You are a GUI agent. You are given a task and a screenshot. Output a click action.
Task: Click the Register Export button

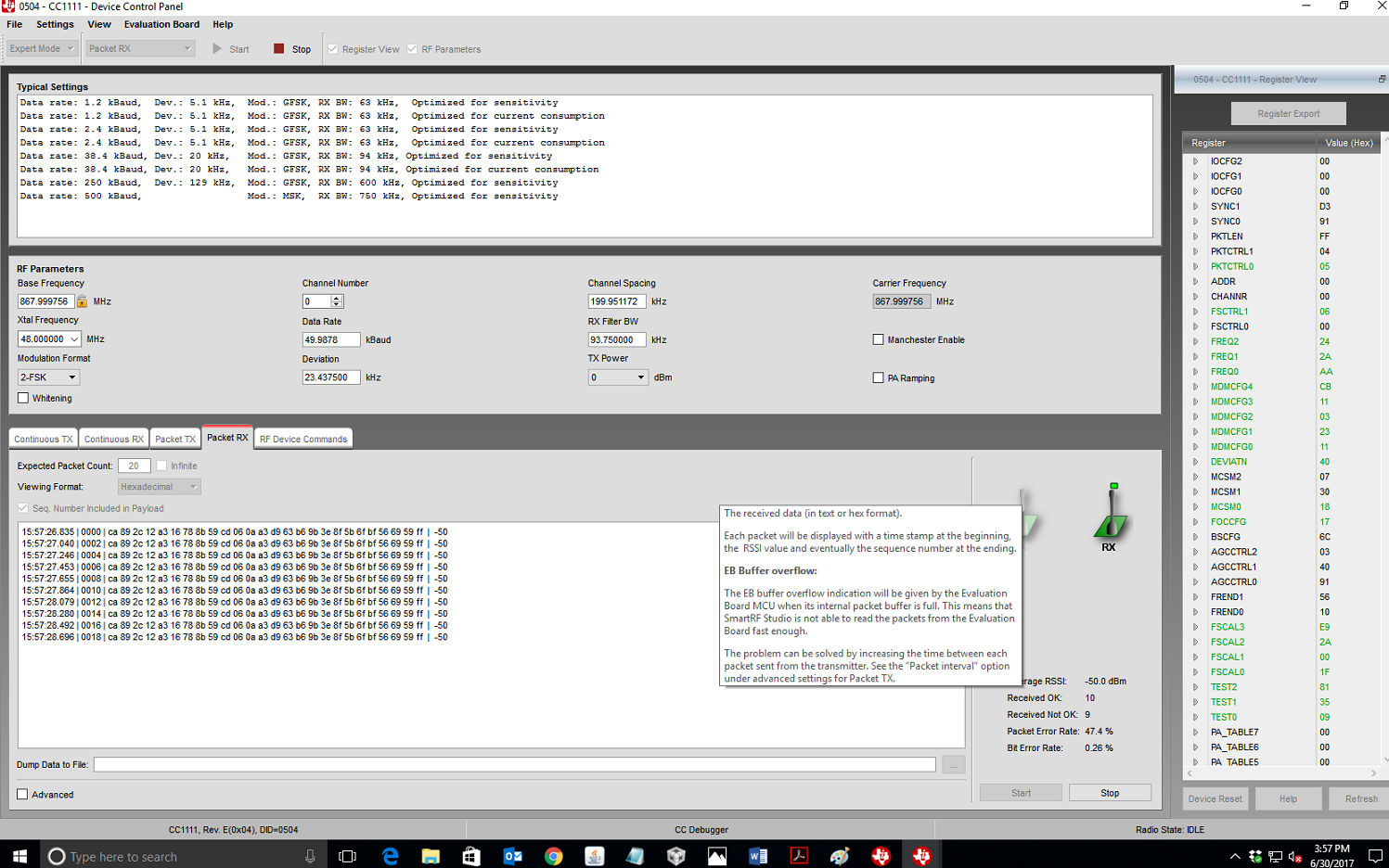pos(1288,113)
